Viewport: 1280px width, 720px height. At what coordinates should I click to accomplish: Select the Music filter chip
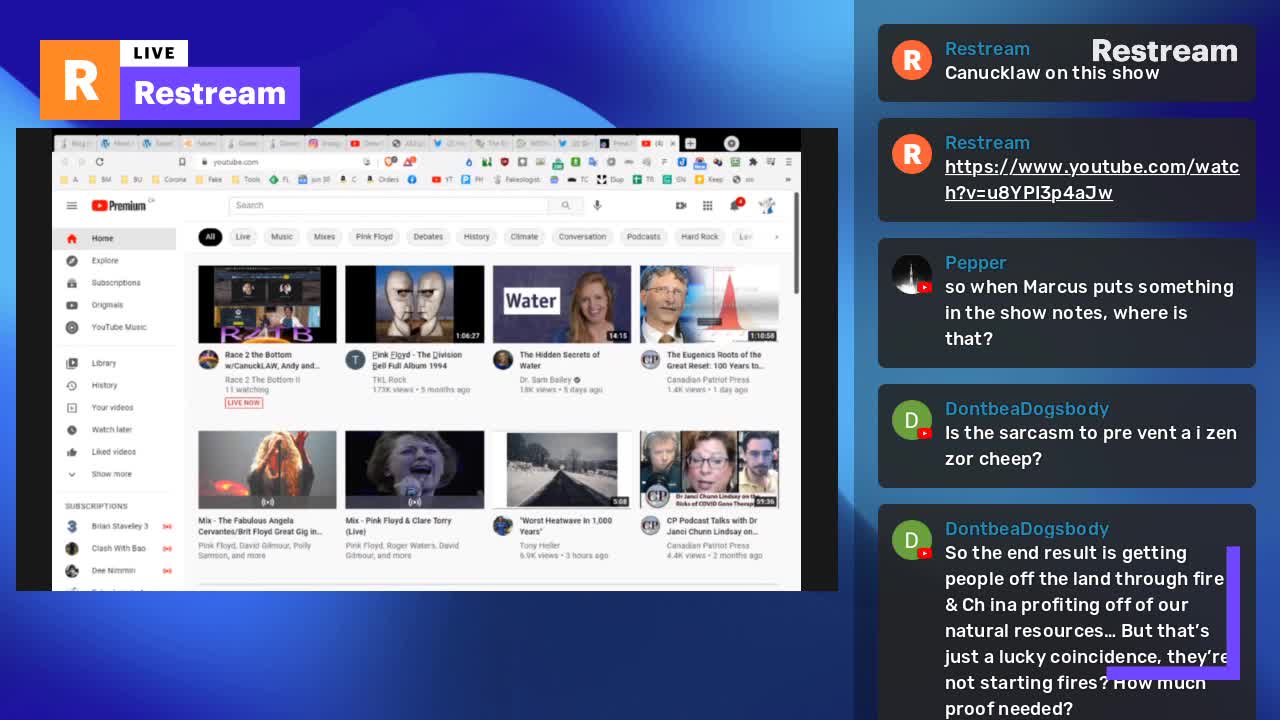(282, 237)
